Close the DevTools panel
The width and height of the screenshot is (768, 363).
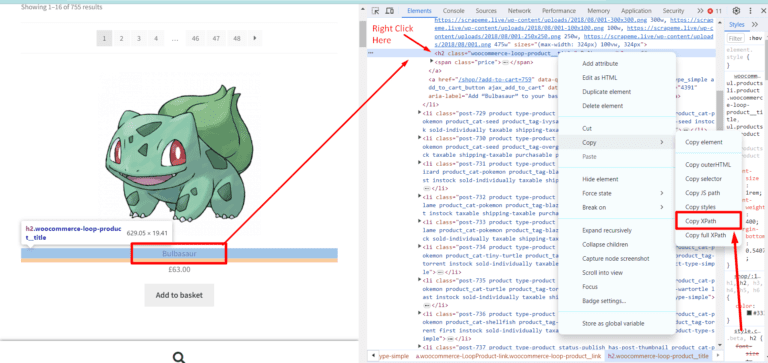coord(762,11)
